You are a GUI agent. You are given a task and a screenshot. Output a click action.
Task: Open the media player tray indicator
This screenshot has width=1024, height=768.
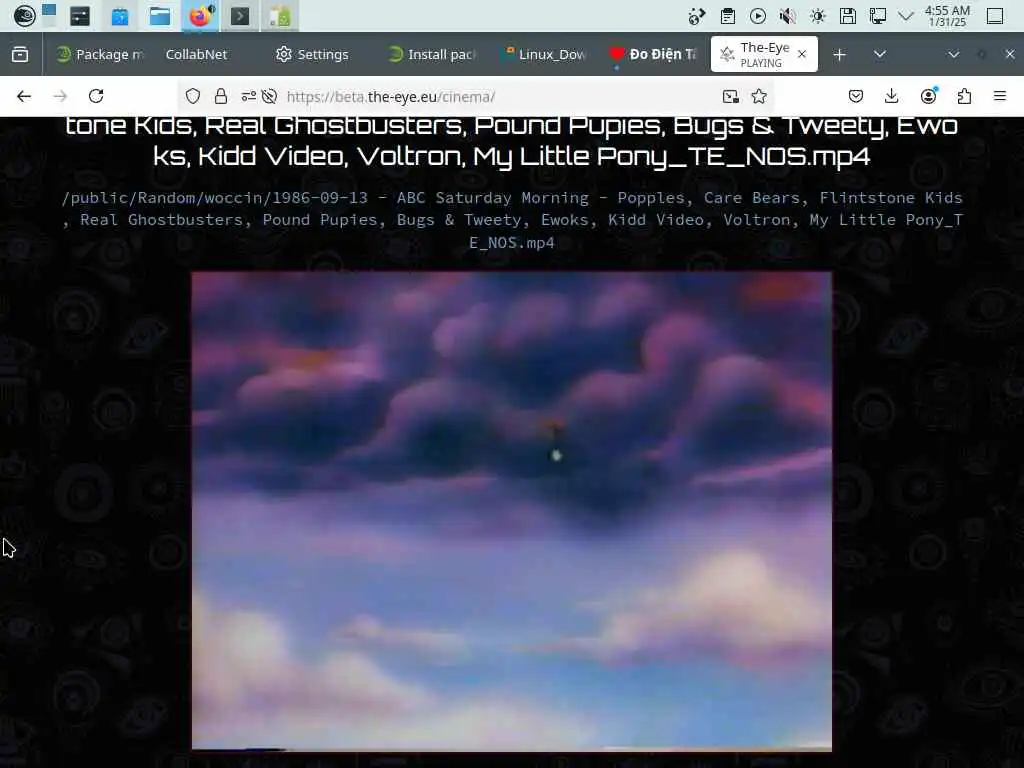click(x=758, y=16)
